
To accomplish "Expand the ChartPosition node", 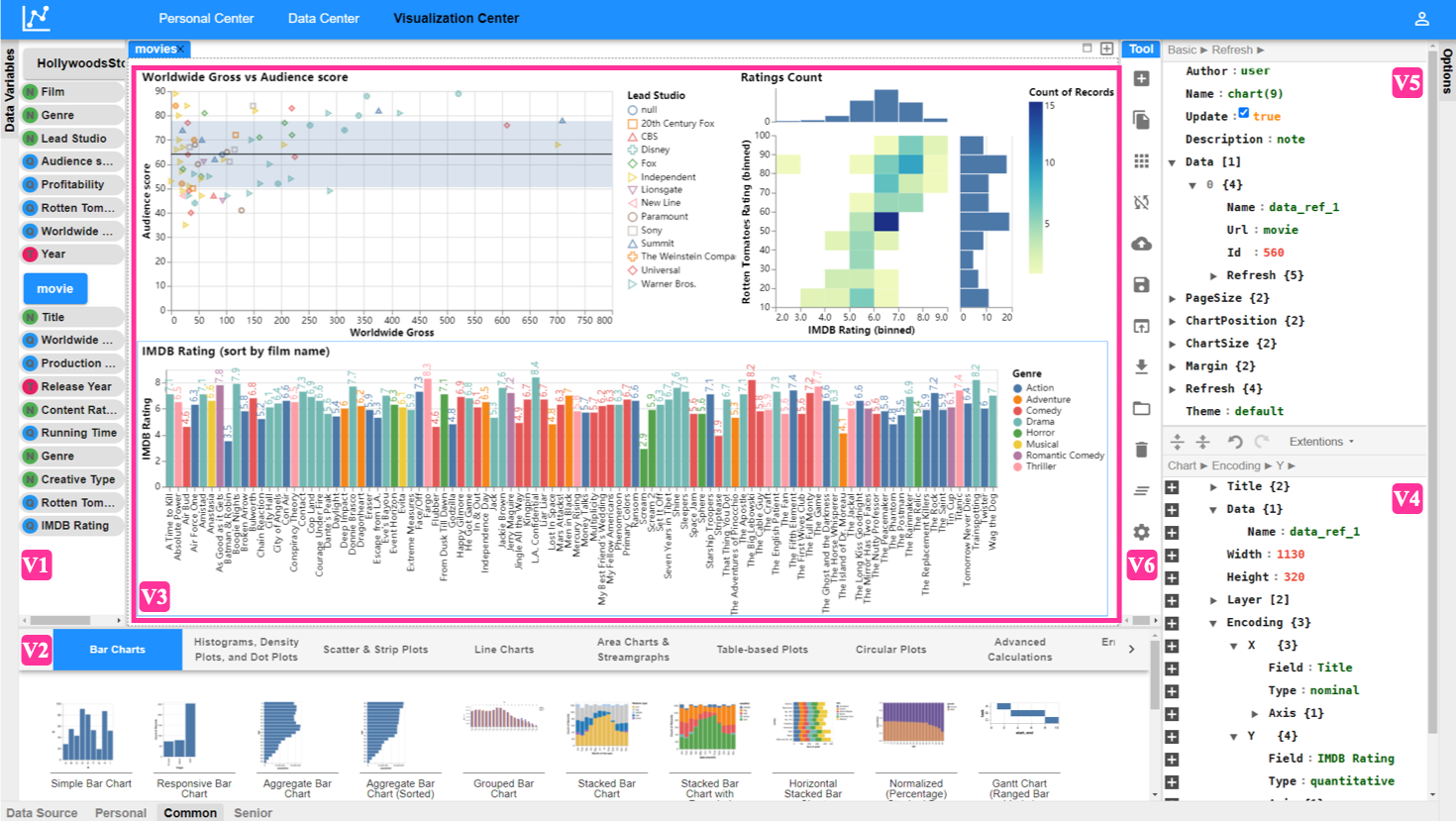I will pos(1173,321).
